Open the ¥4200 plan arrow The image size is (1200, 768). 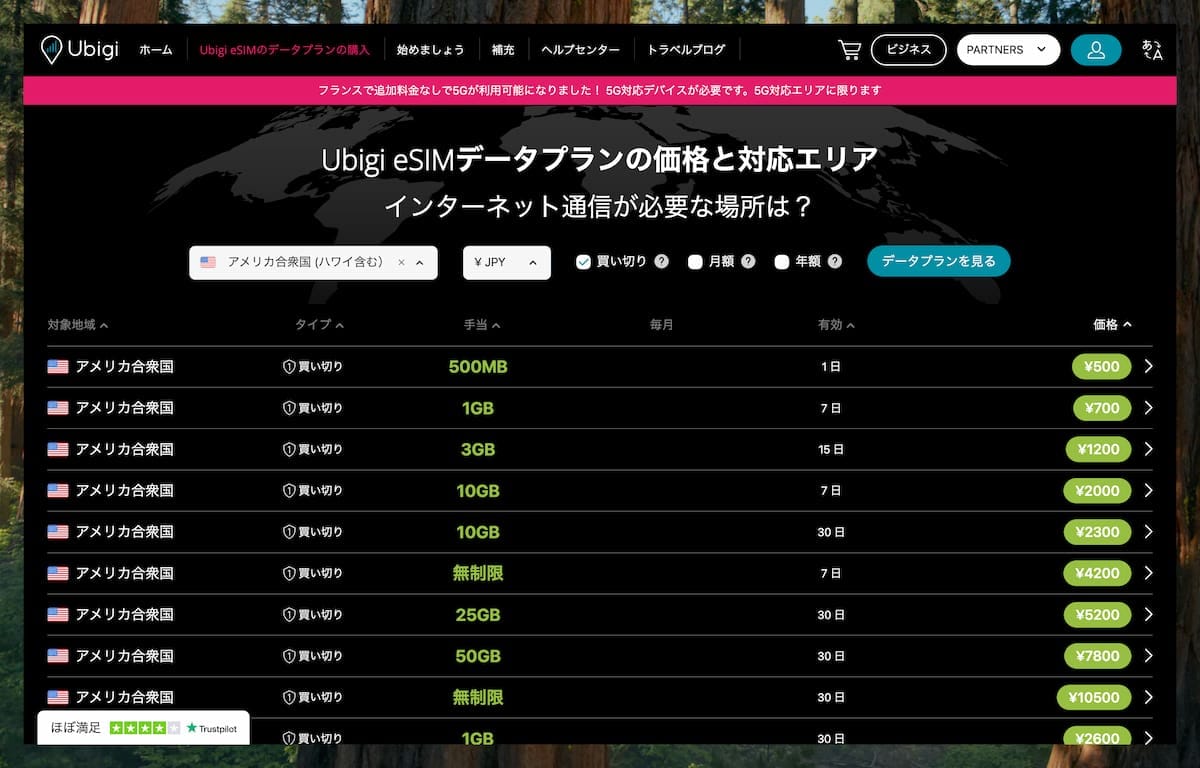[x=1148, y=573]
